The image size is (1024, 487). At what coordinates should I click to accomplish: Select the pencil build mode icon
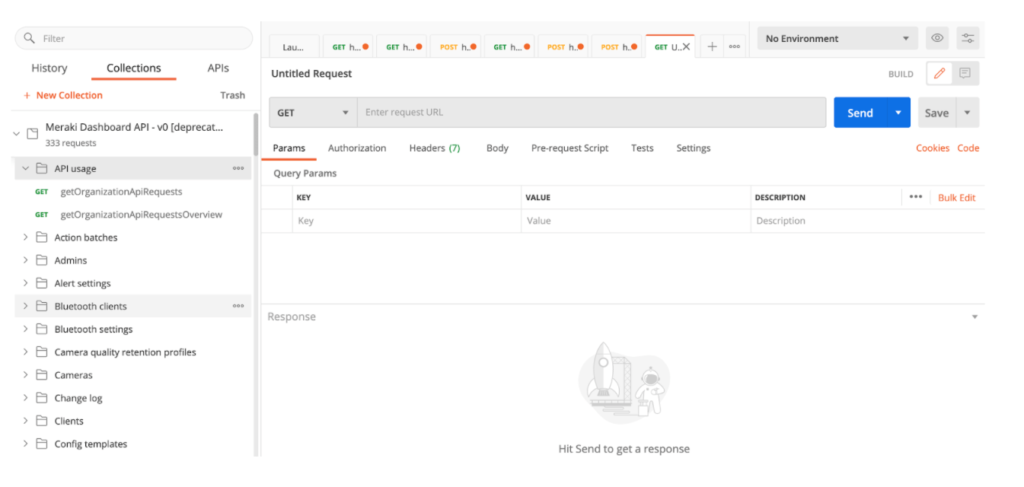[x=939, y=74]
